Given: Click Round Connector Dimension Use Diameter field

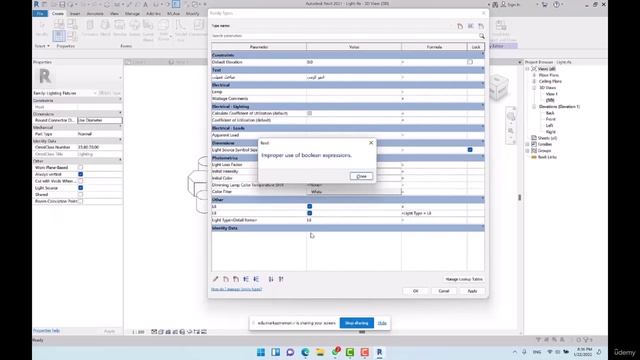Looking at the screenshot, I should 100,120.
